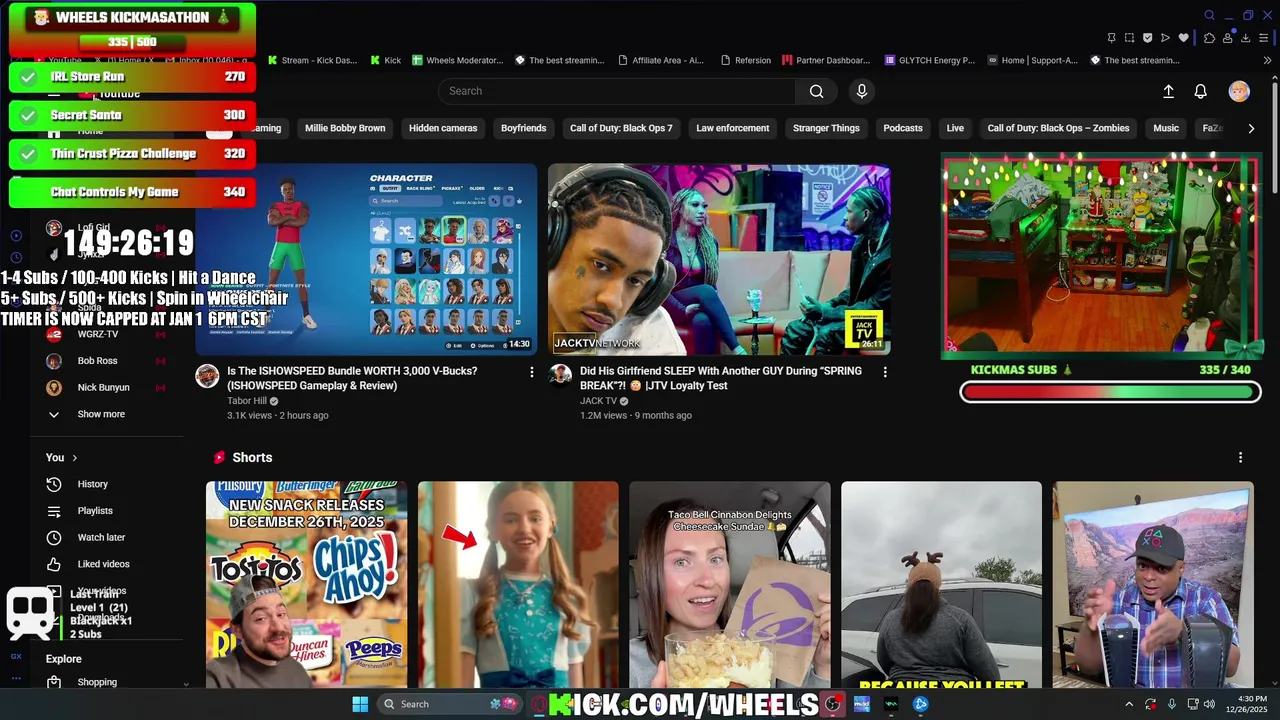Open the Windows Start menu
Viewport: 1280px width, 720px height.
pos(360,704)
